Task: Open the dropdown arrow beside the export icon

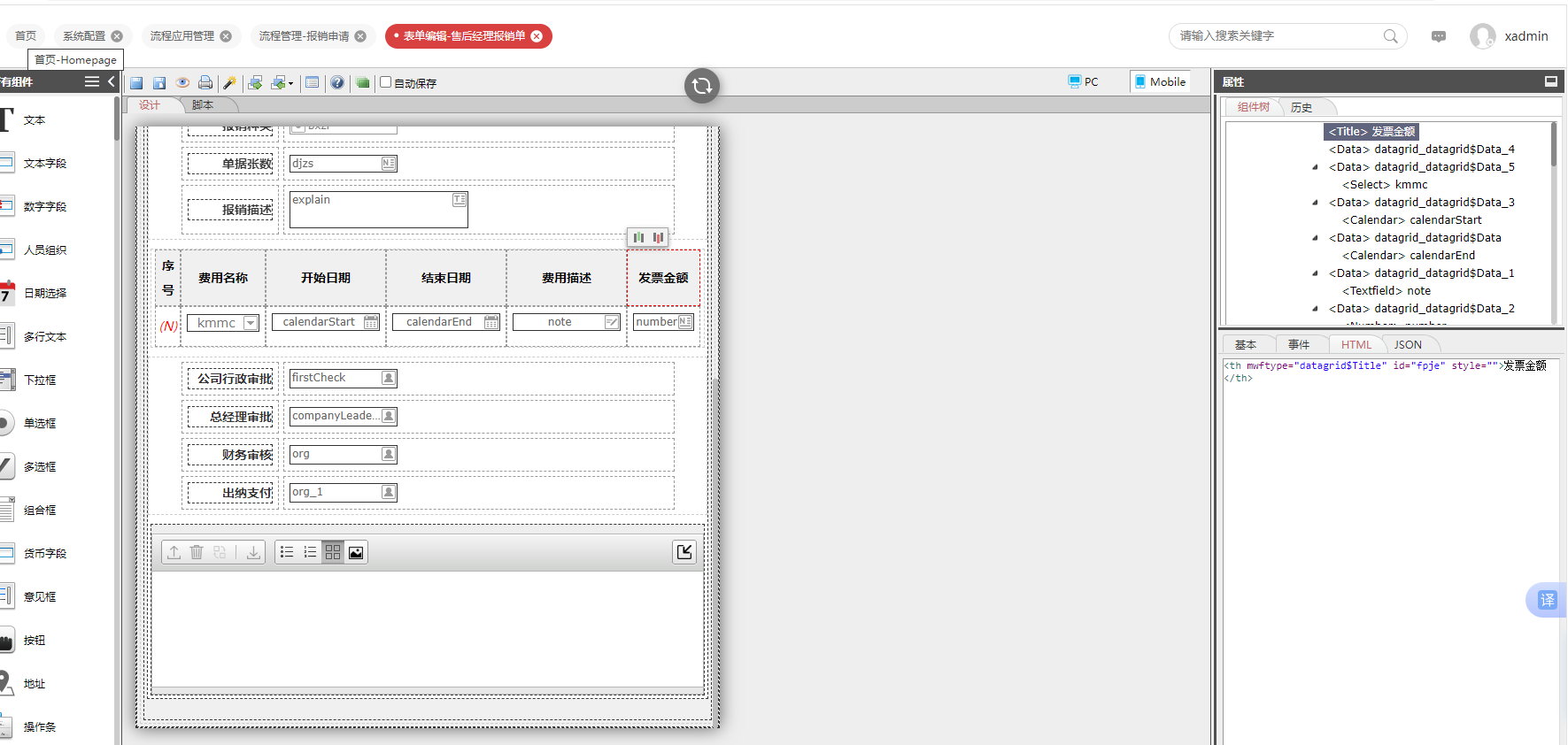Action: coord(290,84)
